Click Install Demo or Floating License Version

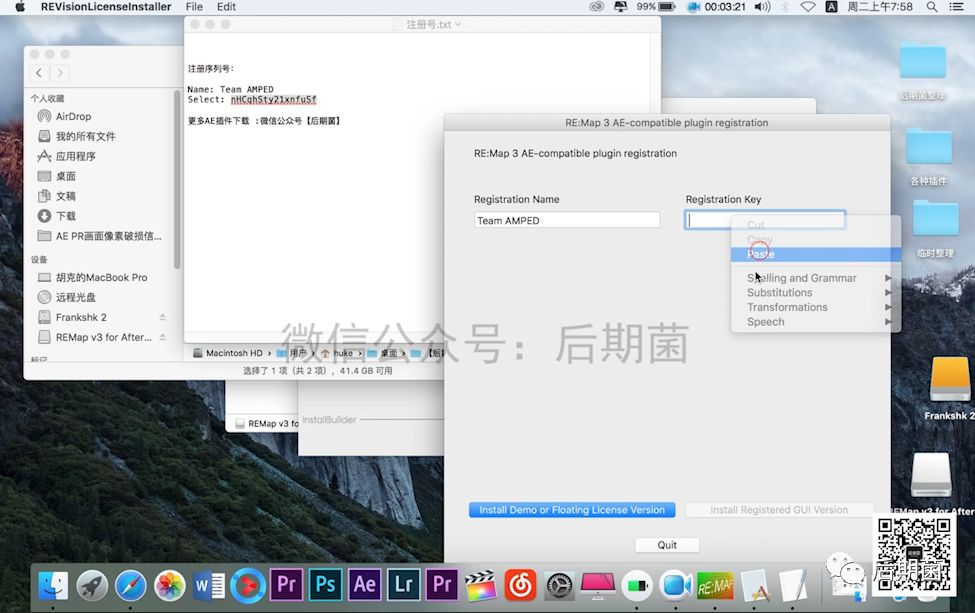tap(572, 510)
